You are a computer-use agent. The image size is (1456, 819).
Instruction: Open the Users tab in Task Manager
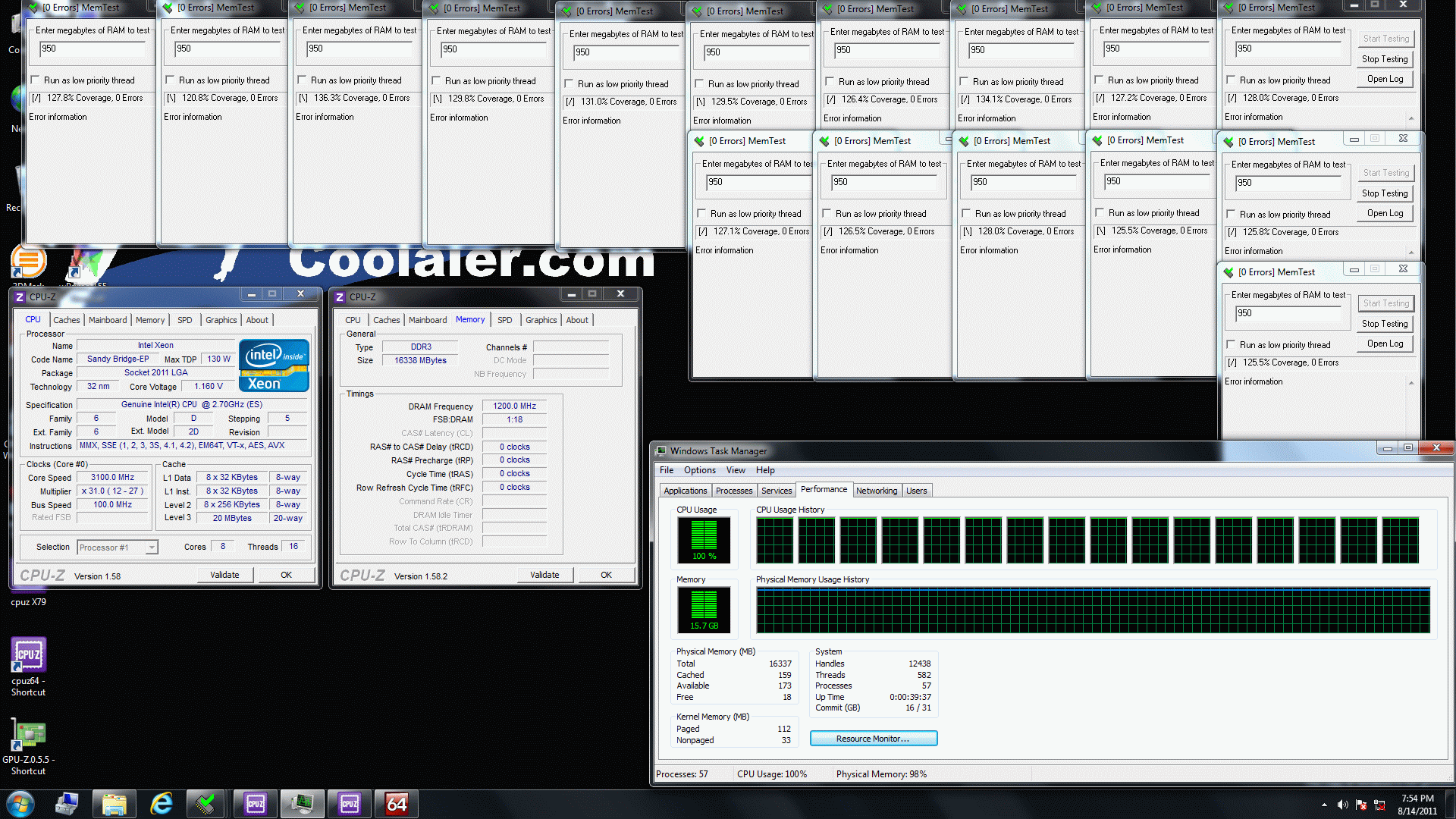click(916, 491)
